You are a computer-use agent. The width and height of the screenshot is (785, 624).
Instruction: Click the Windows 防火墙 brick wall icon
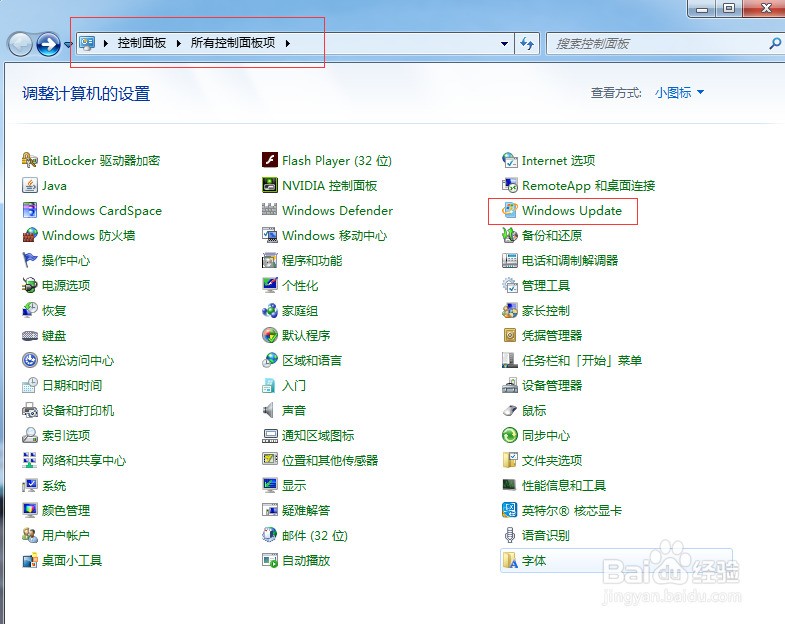pos(30,235)
